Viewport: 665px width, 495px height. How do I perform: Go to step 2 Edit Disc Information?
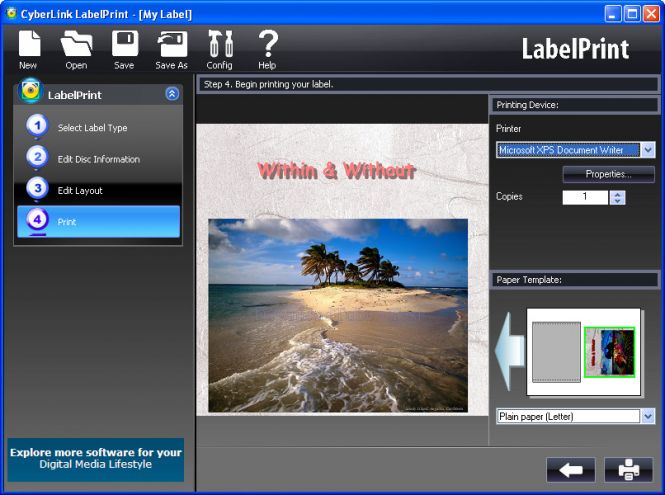pyautogui.click(x=99, y=159)
